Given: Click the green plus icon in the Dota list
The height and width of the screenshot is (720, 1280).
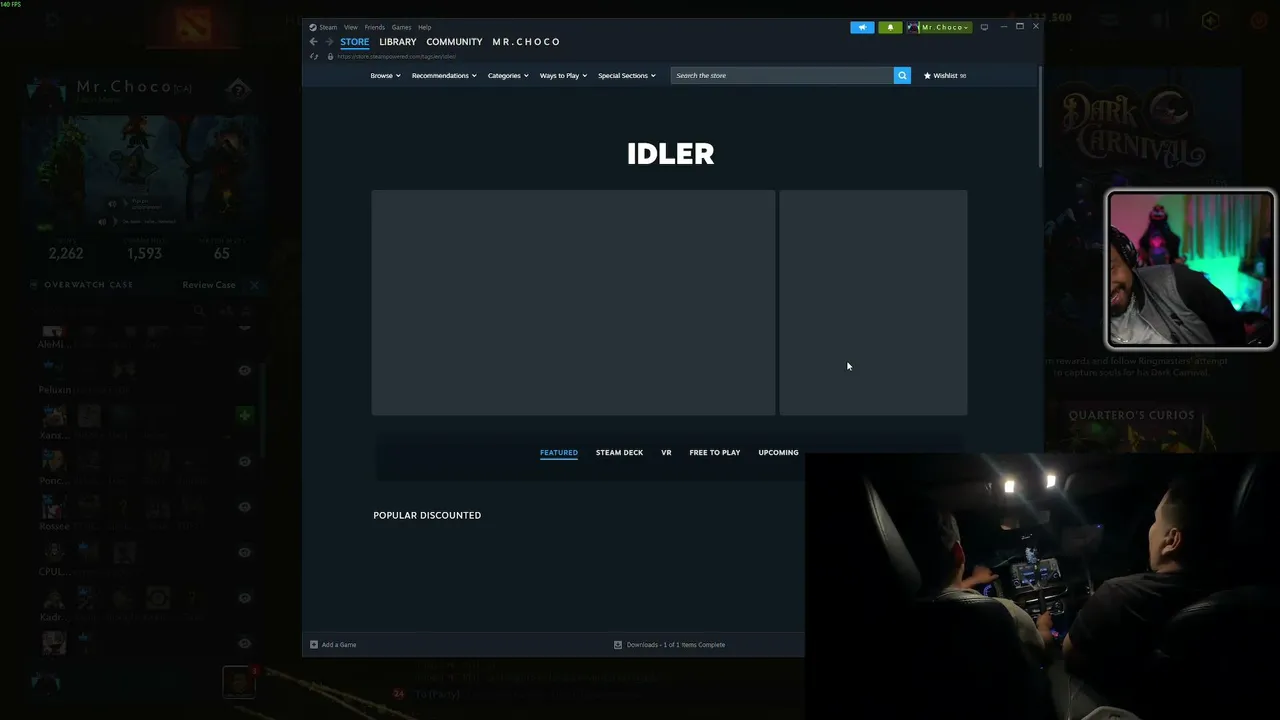Looking at the screenshot, I should pos(244,415).
